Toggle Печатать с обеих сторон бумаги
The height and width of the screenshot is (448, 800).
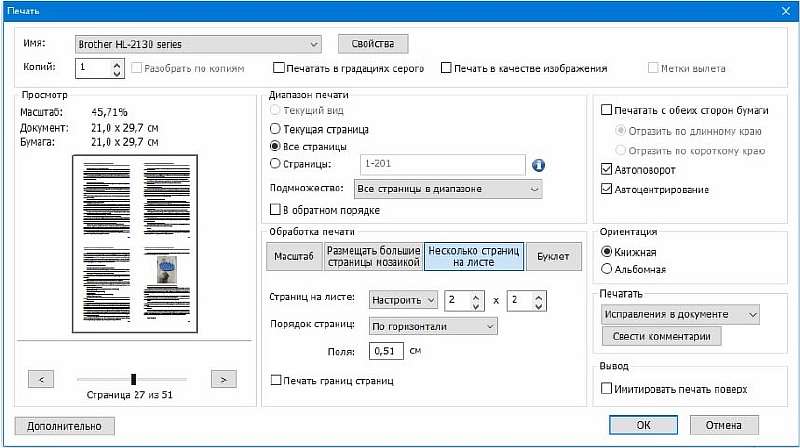[x=605, y=109]
